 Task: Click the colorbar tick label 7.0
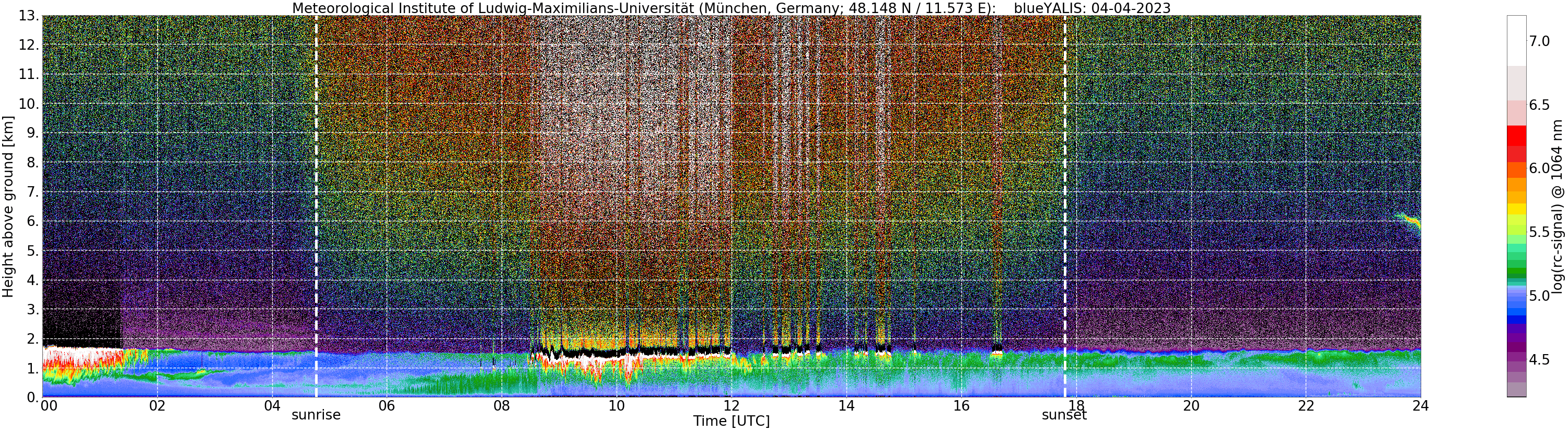tap(1539, 41)
